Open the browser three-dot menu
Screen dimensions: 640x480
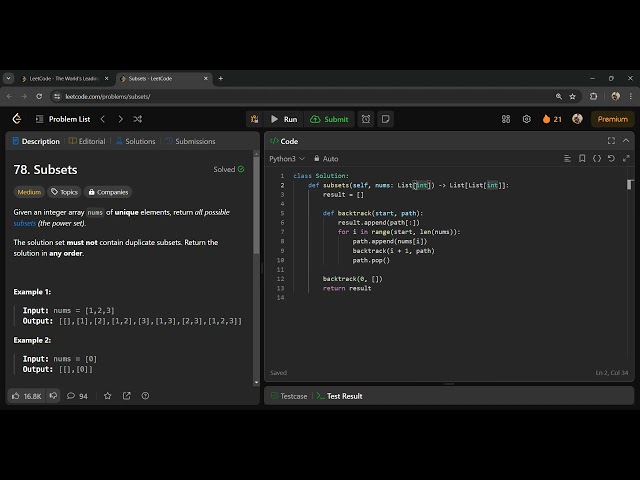[x=631, y=96]
